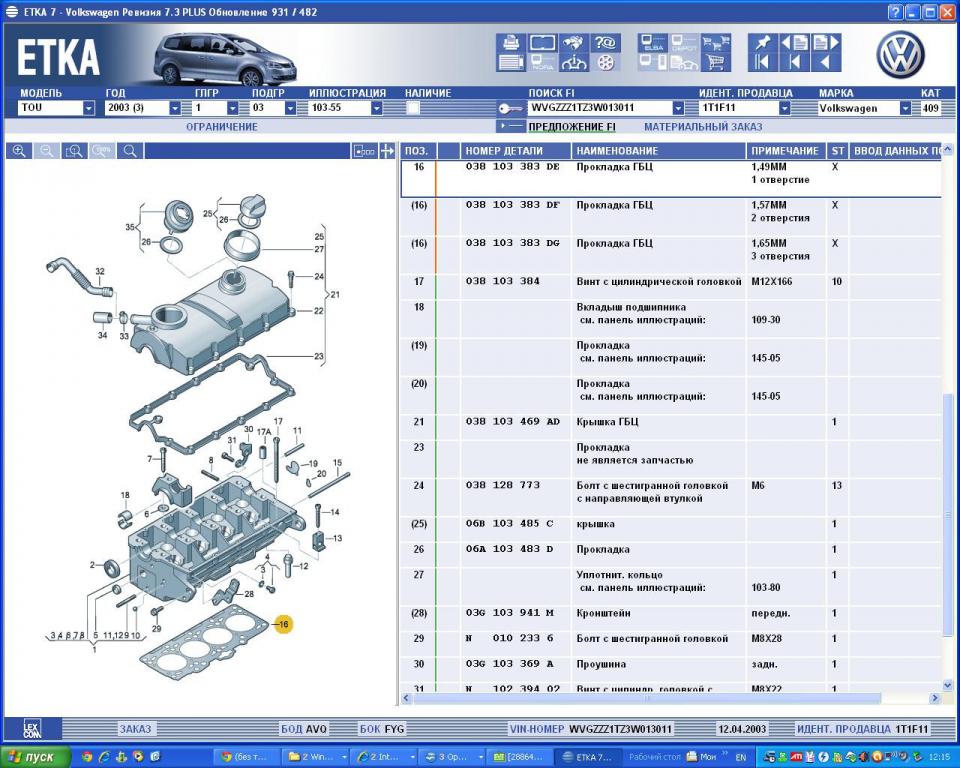Open the ГОД dropdown showing 2003 (3)

[143, 108]
